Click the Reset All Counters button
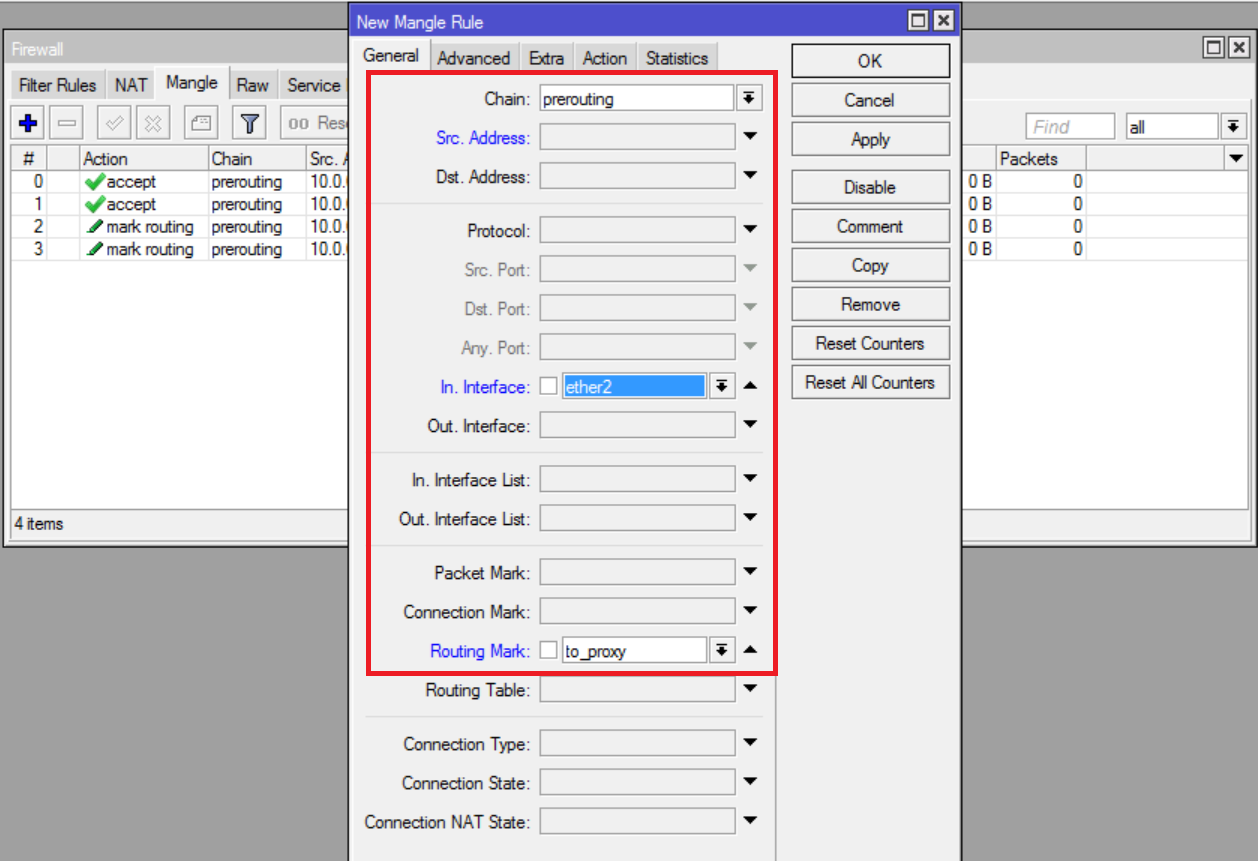Screen dimensions: 1258x861 pyautogui.click(x=870, y=382)
